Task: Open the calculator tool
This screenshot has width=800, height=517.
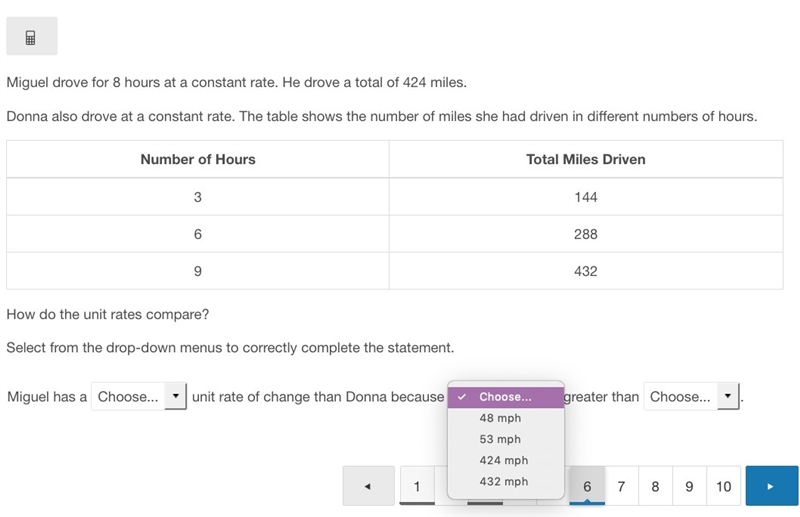Action: tap(32, 36)
